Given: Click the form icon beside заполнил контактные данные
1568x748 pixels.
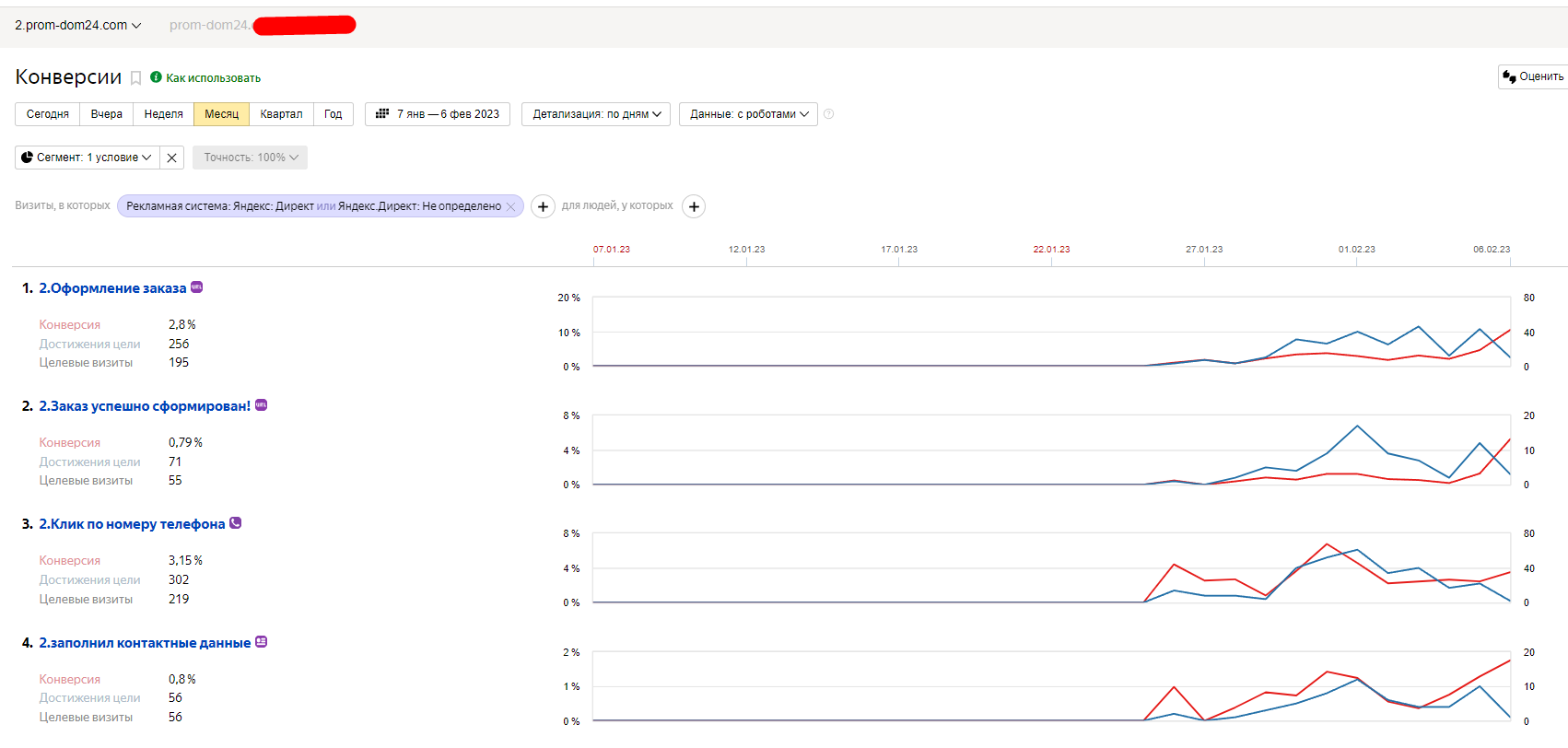Looking at the screenshot, I should point(262,642).
